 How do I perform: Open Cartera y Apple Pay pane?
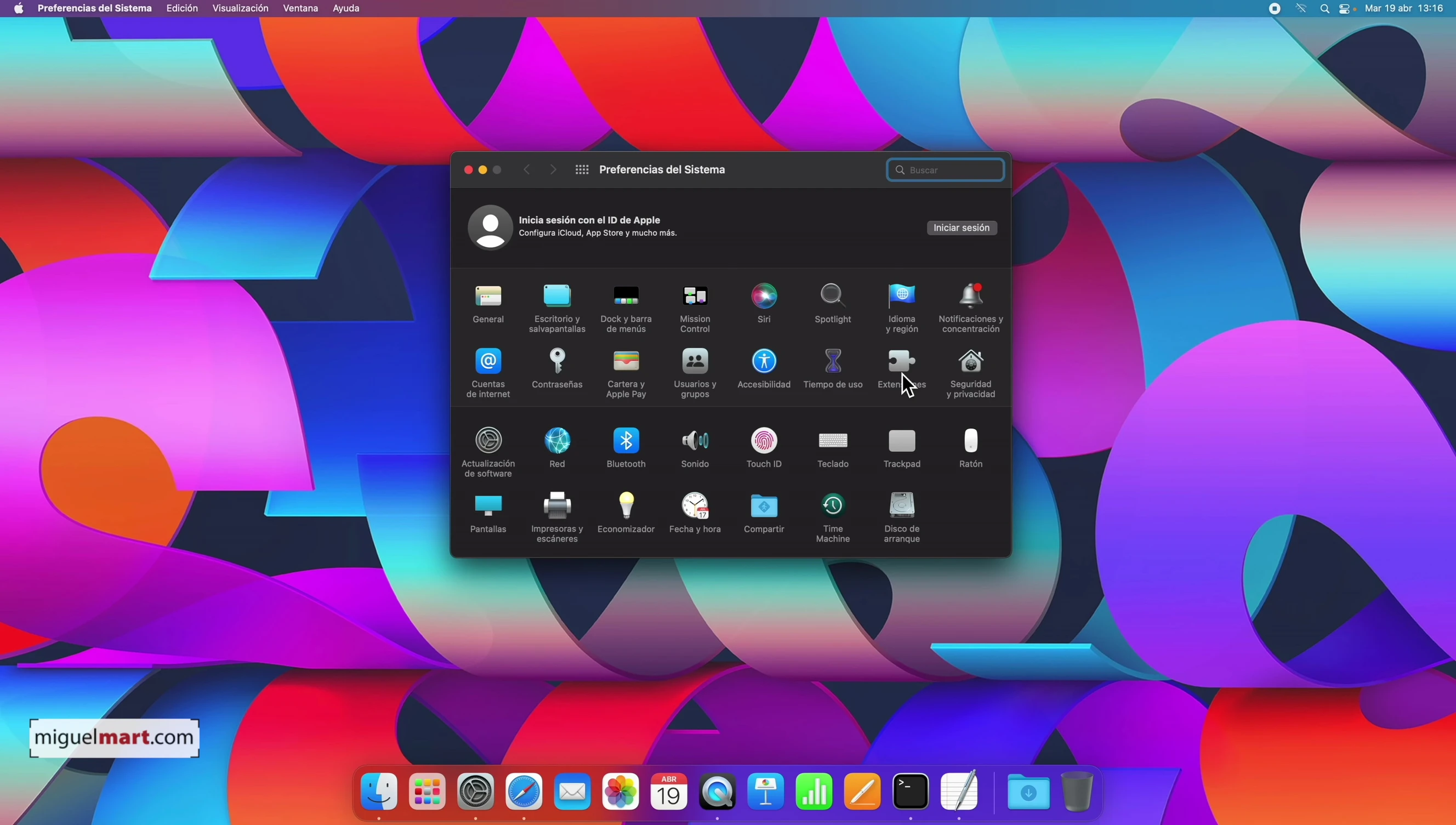tap(626, 373)
